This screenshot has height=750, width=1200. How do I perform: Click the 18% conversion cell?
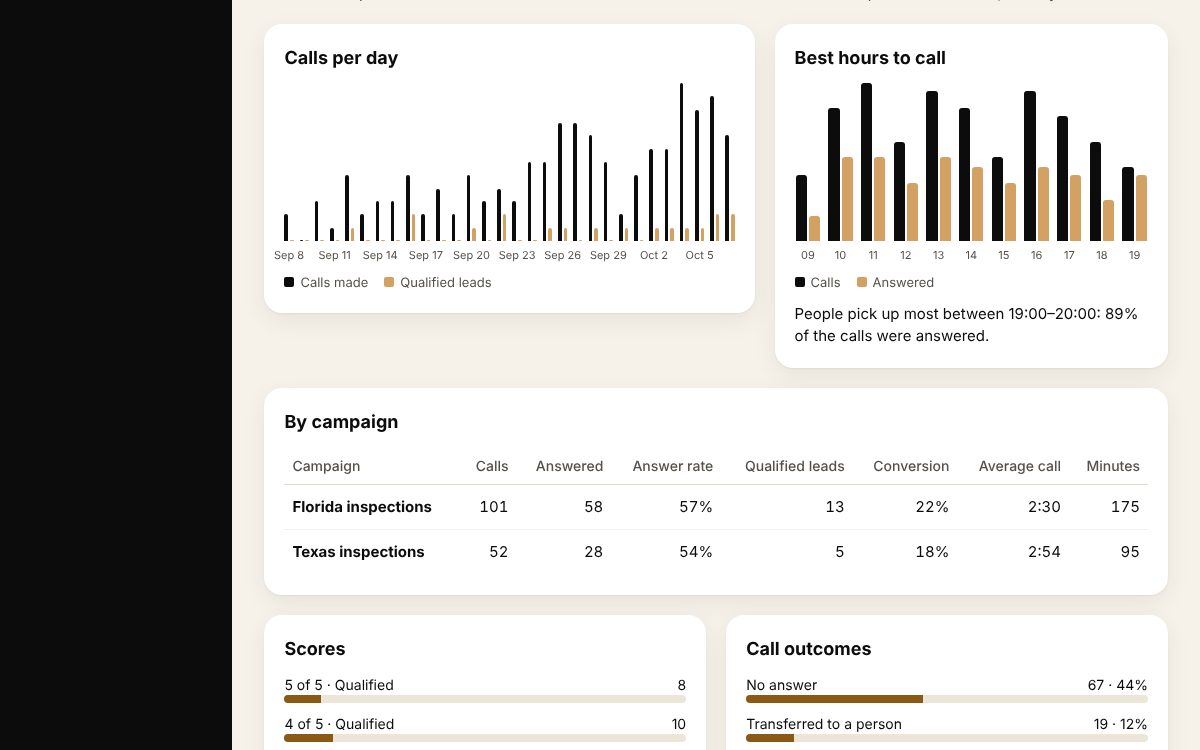(x=932, y=552)
